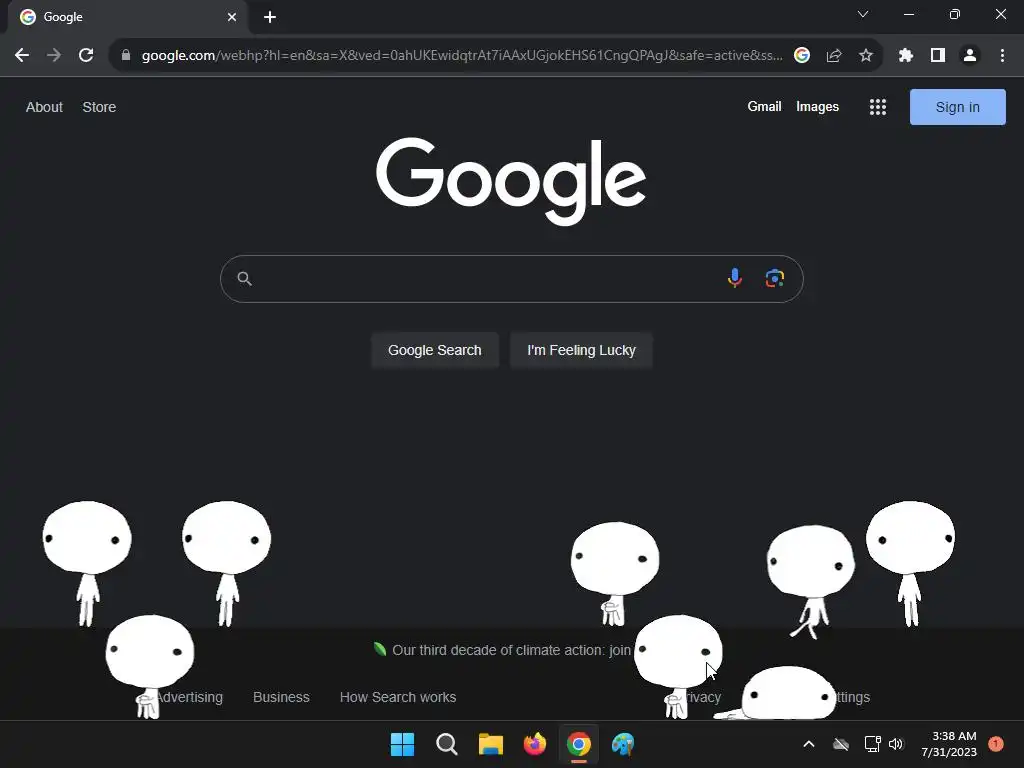Open the About link
The width and height of the screenshot is (1024, 768).
pyautogui.click(x=44, y=107)
